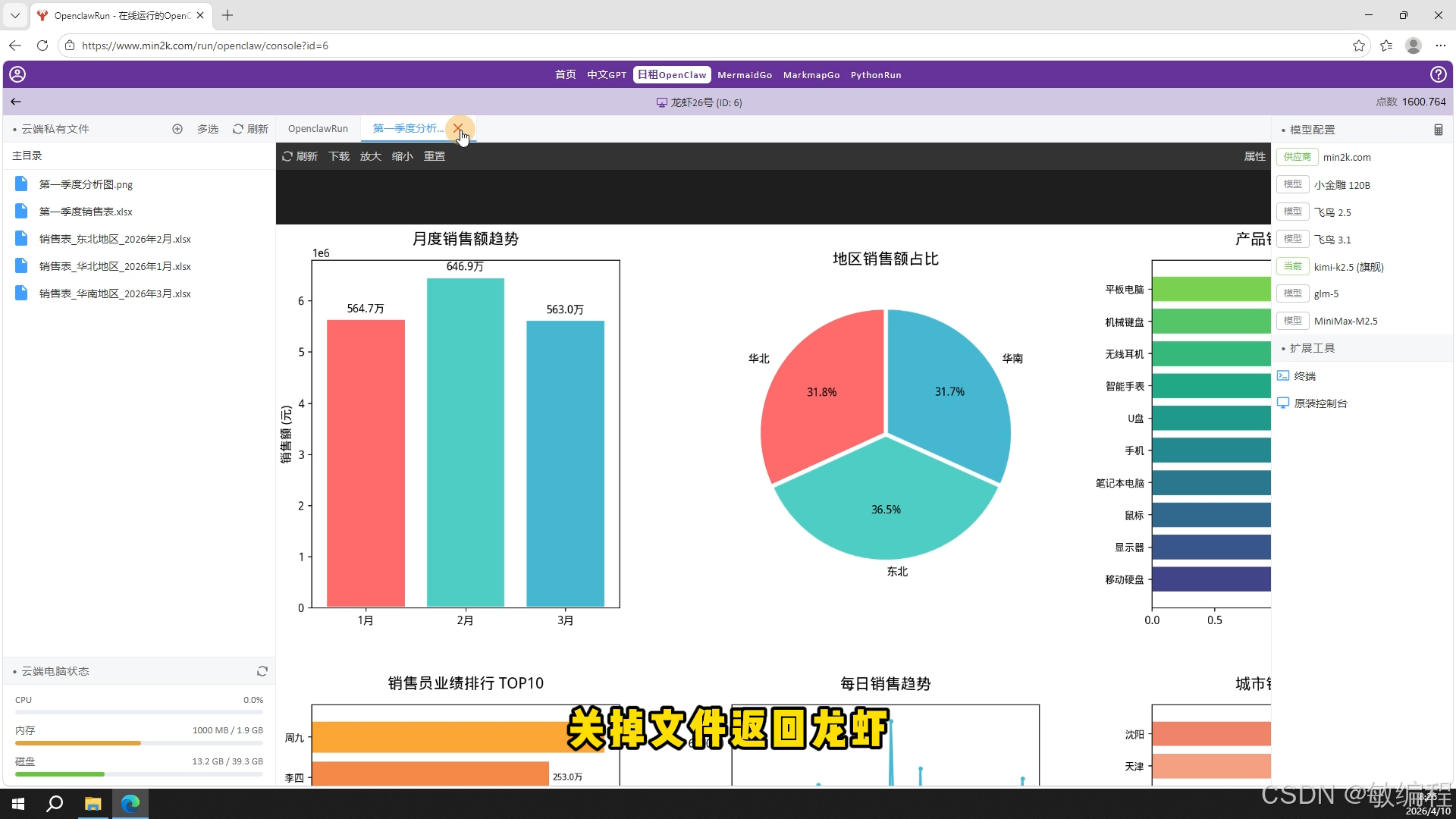
Task: Refresh the 云端电脑状态 panel
Action: tap(262, 671)
